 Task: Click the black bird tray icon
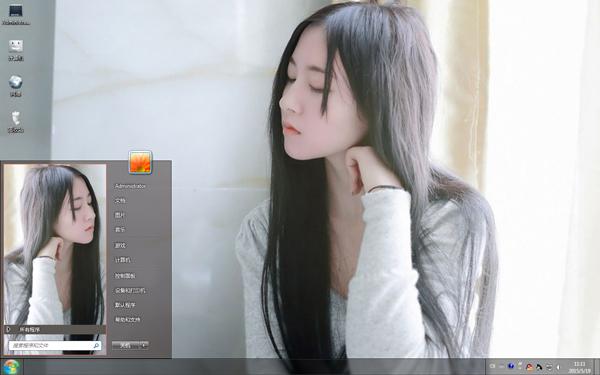point(539,367)
